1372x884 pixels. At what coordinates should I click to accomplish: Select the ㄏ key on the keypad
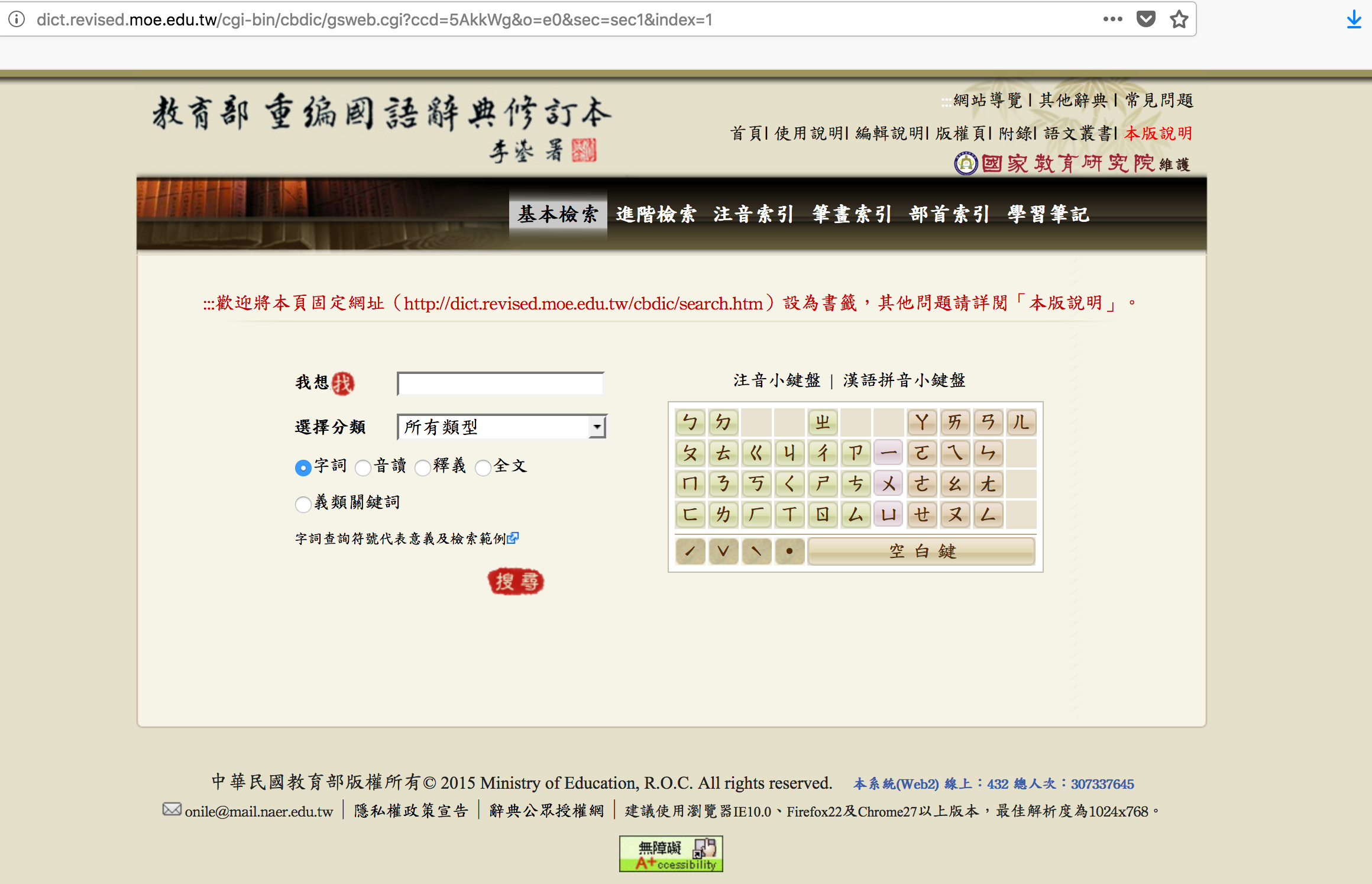(x=756, y=515)
